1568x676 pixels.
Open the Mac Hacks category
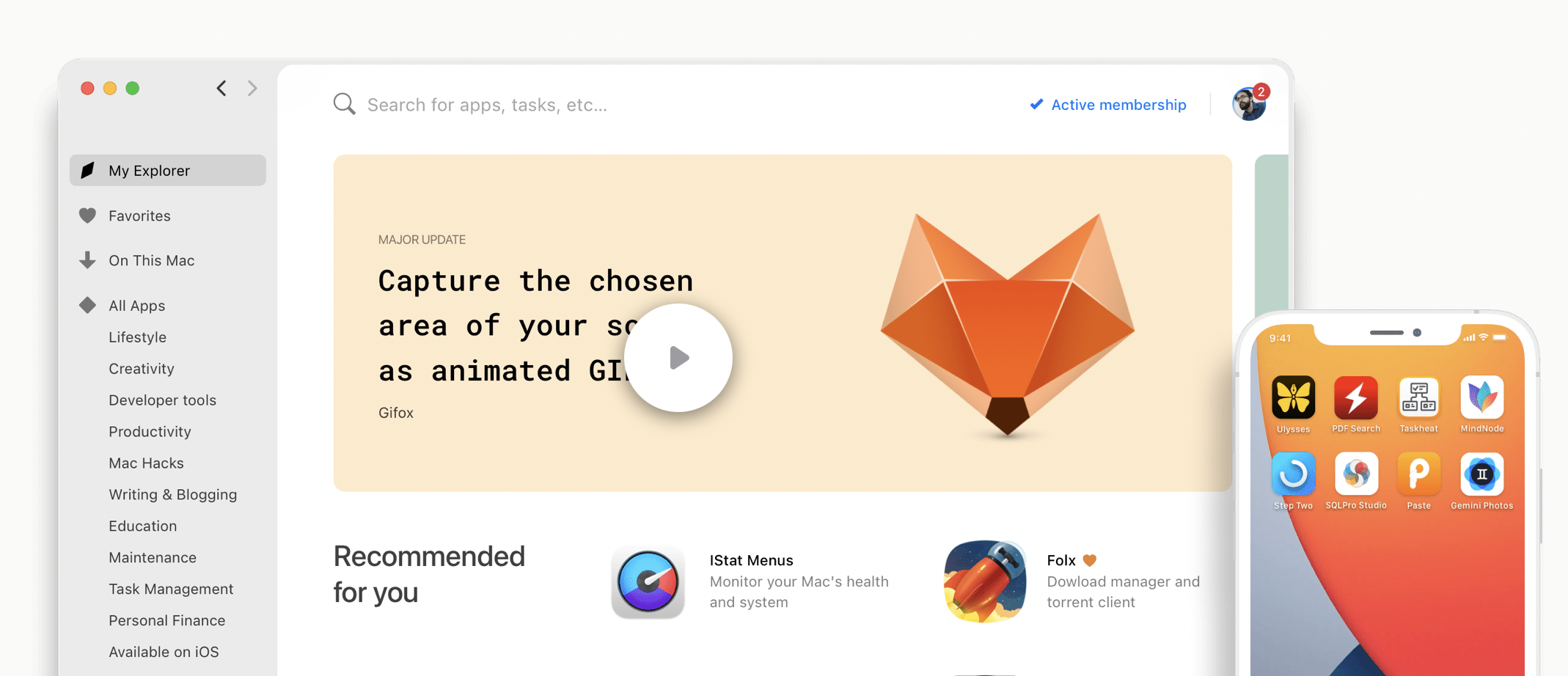[146, 463]
